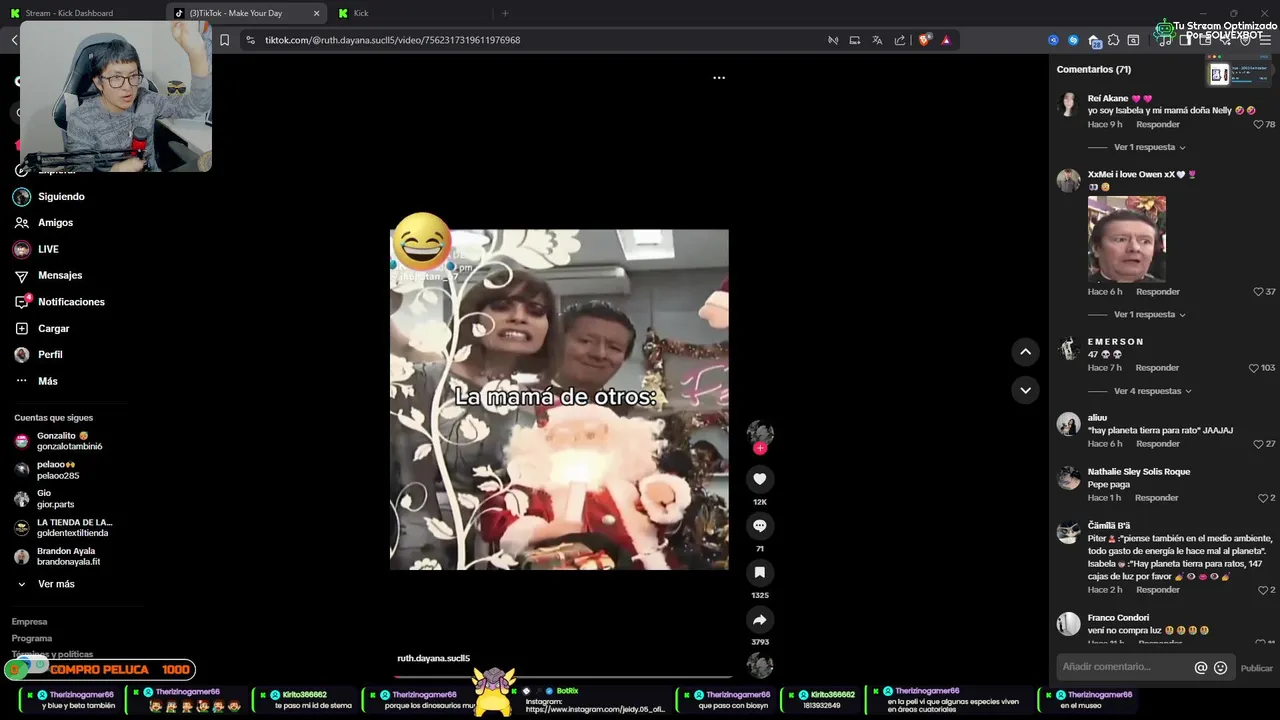Viewport: 1280px width, 720px height.
Task: Close the TikTok - Make Your Day tab
Action: click(x=317, y=13)
